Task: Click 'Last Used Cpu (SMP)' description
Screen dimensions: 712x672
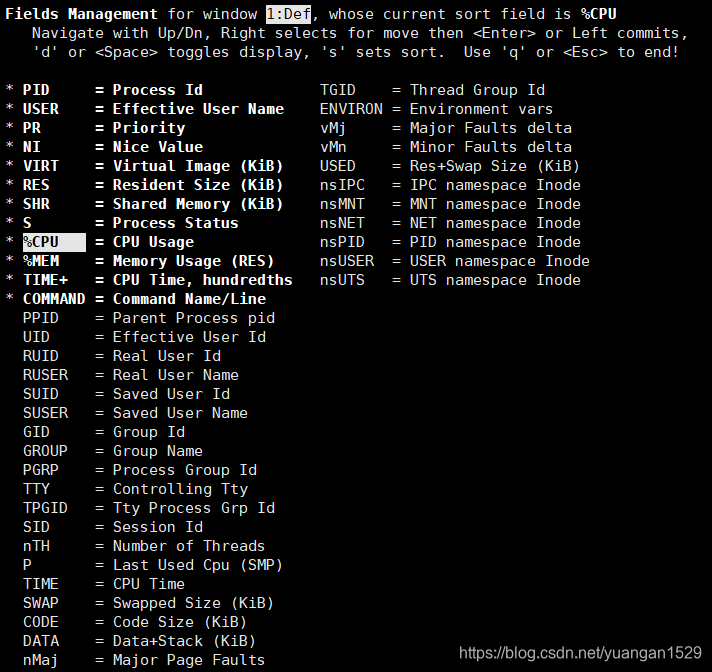Action: pos(198,565)
